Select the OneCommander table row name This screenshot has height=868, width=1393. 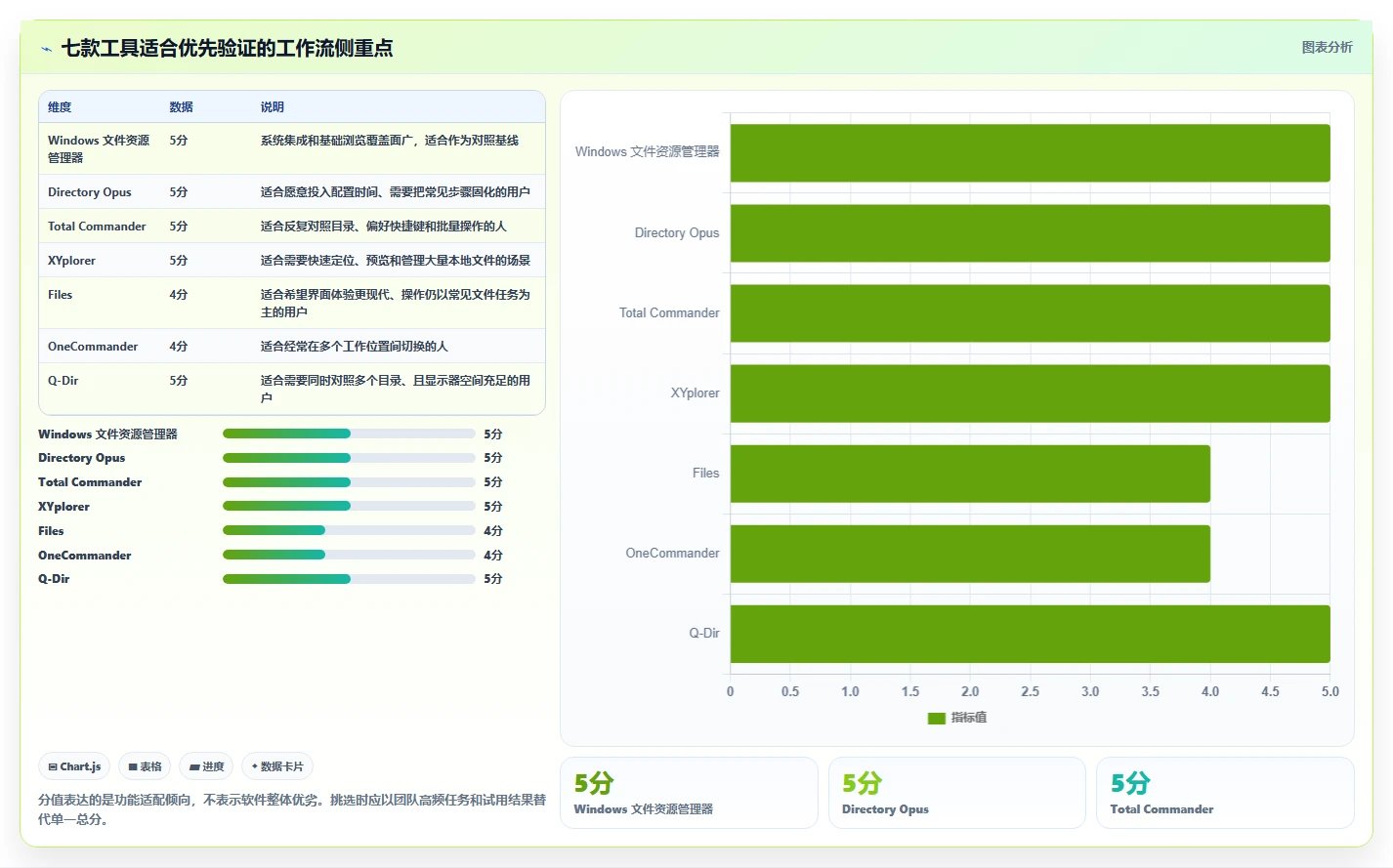click(93, 347)
